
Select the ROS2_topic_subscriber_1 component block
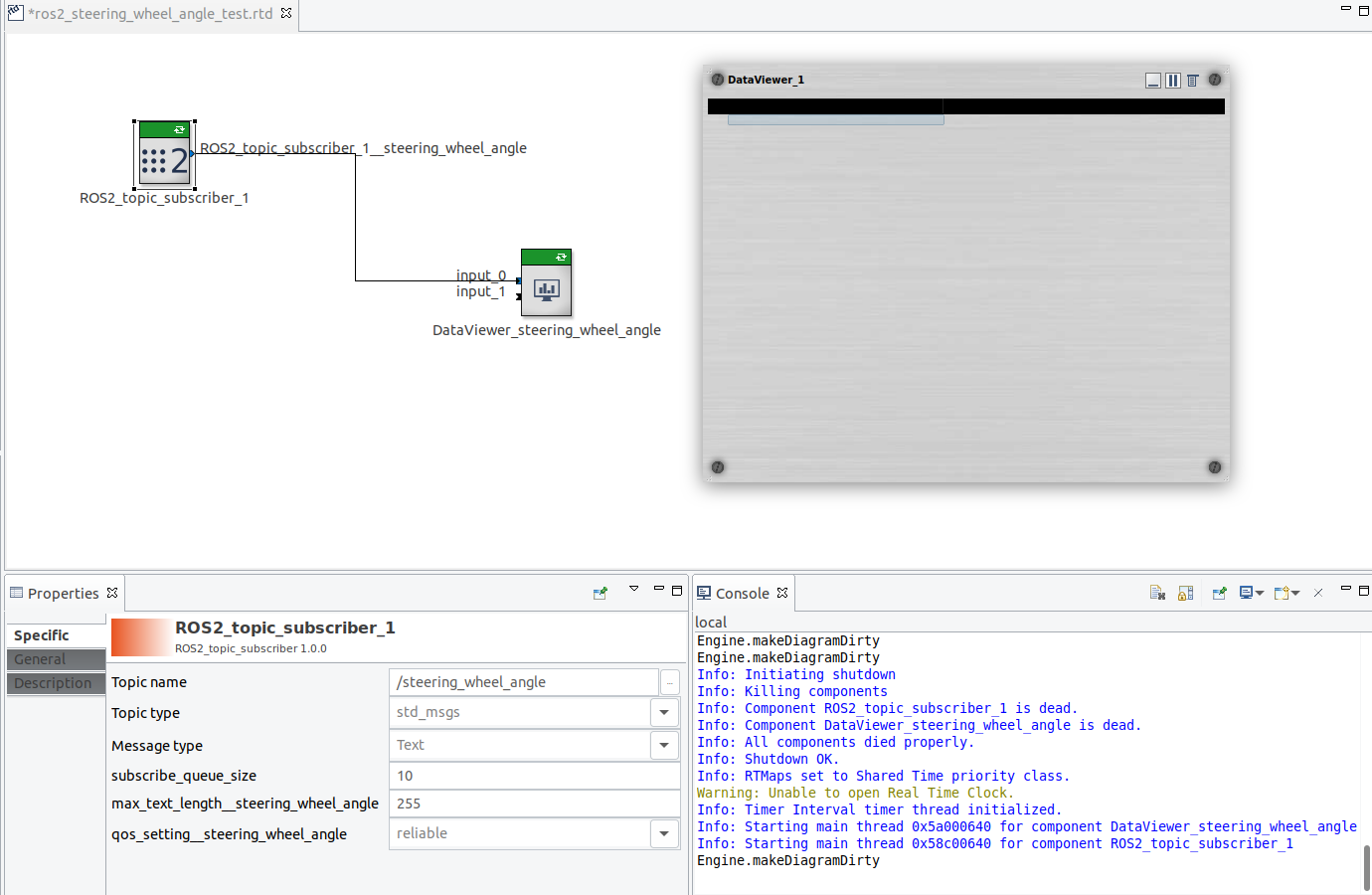coord(164,154)
